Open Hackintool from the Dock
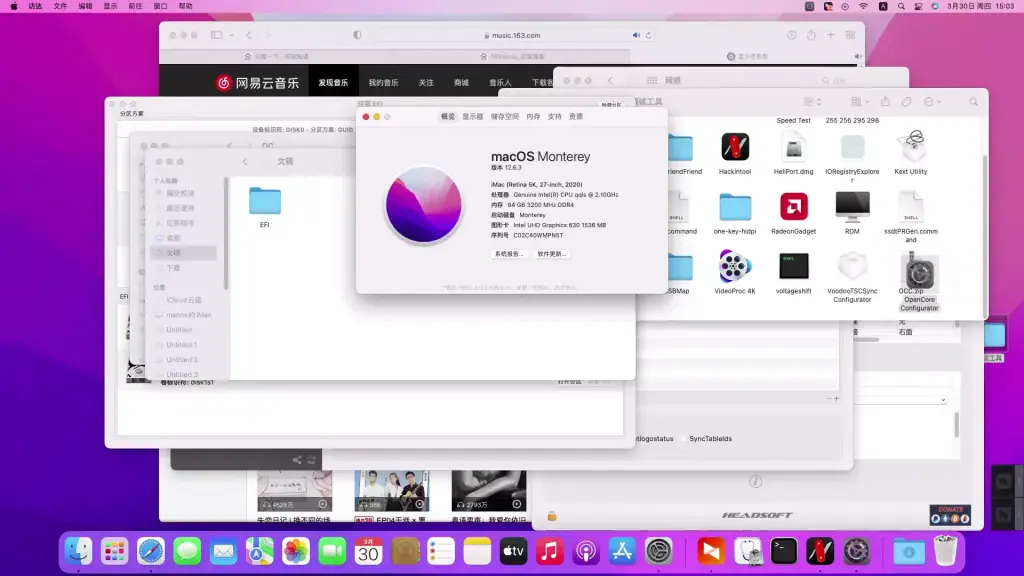The width and height of the screenshot is (1024, 576). (x=820, y=551)
